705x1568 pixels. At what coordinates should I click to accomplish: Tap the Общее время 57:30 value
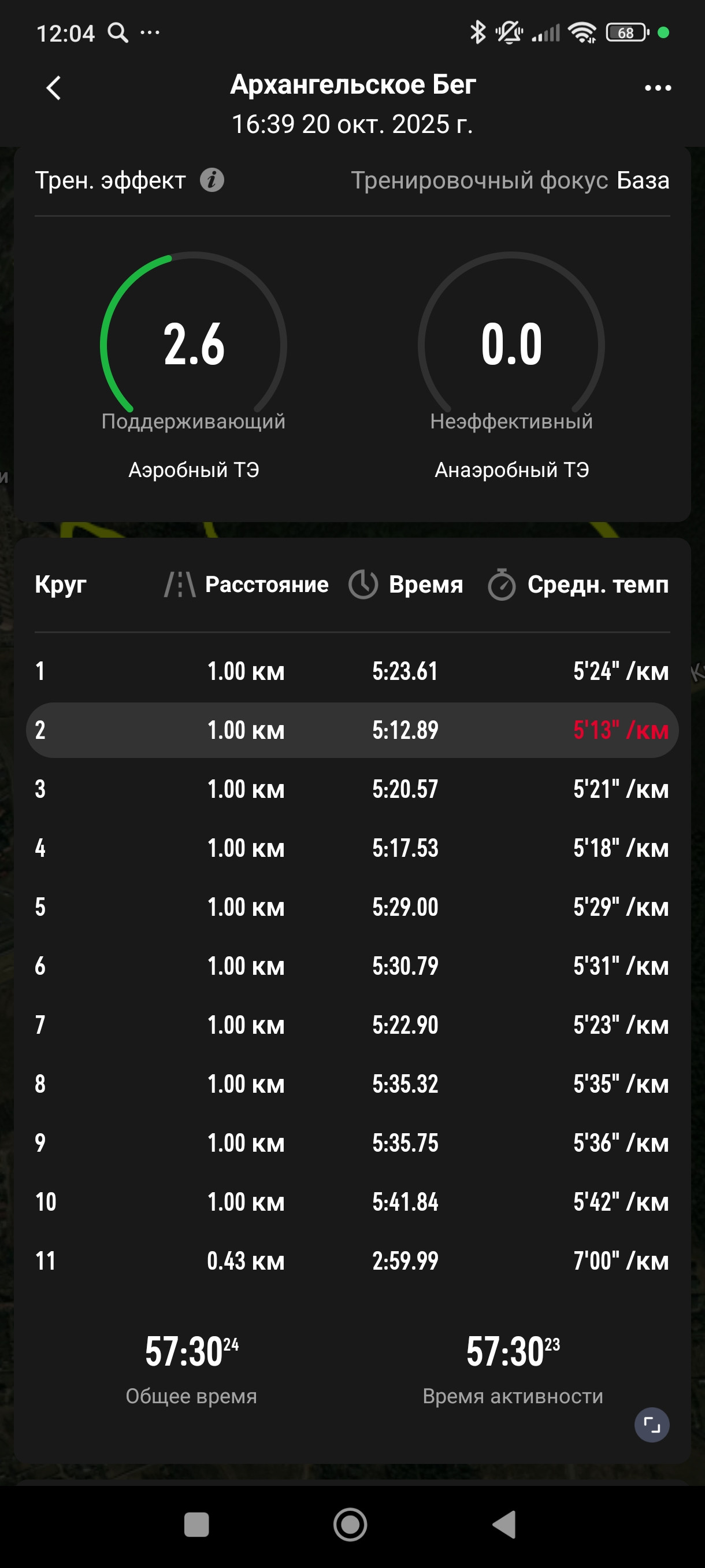pyautogui.click(x=192, y=1352)
